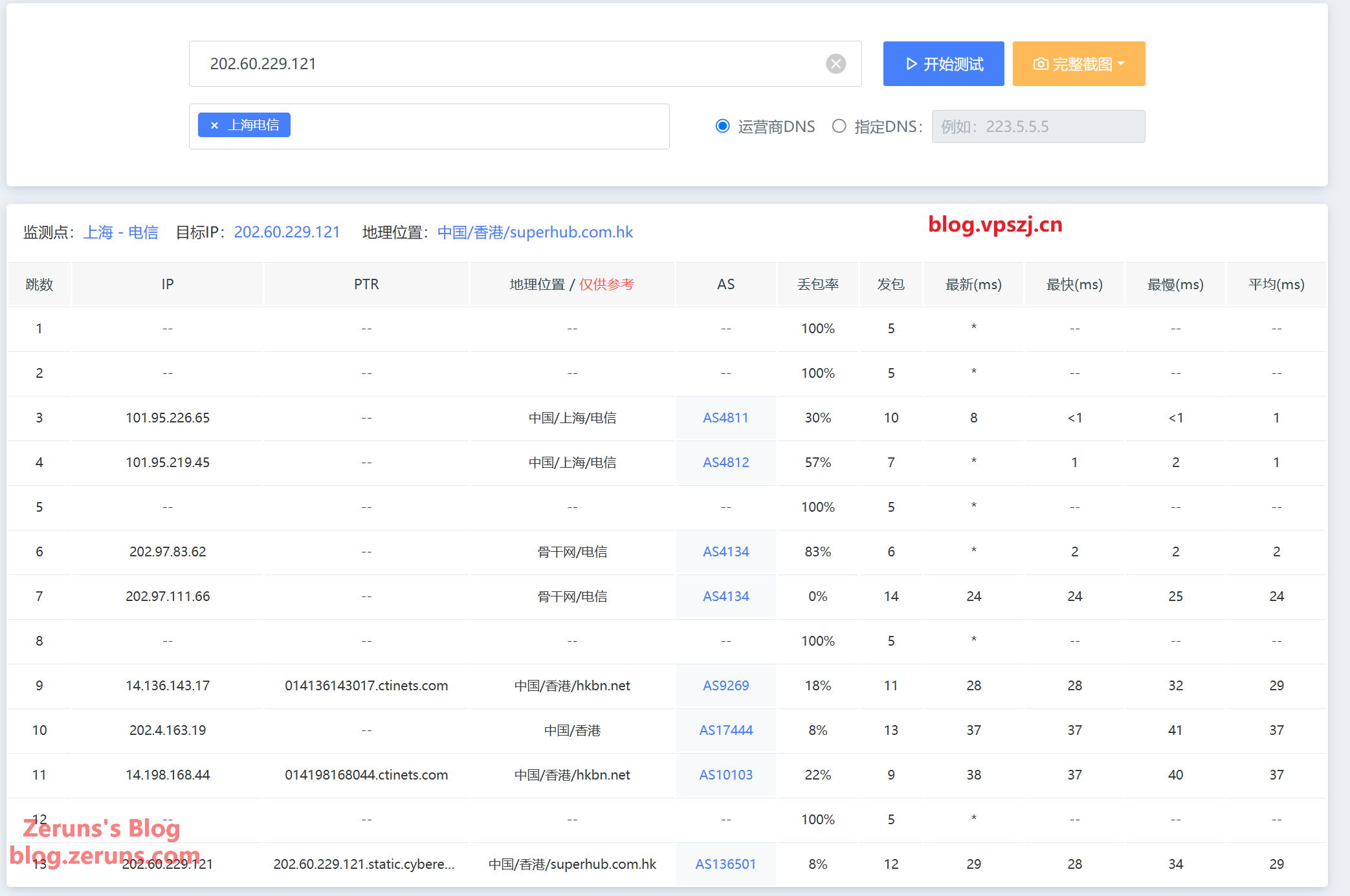Open the 完整截图 dropdown arrow

click(1122, 64)
